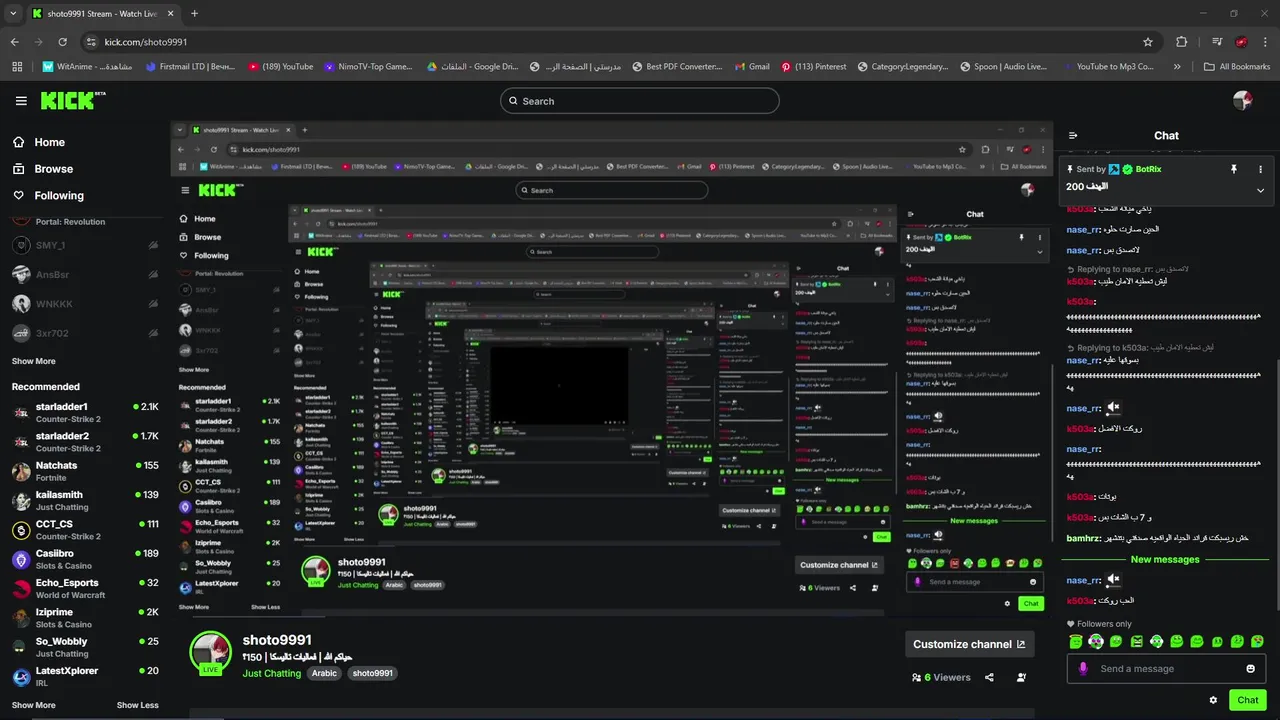Click the 6 Viewers count

click(x=941, y=677)
